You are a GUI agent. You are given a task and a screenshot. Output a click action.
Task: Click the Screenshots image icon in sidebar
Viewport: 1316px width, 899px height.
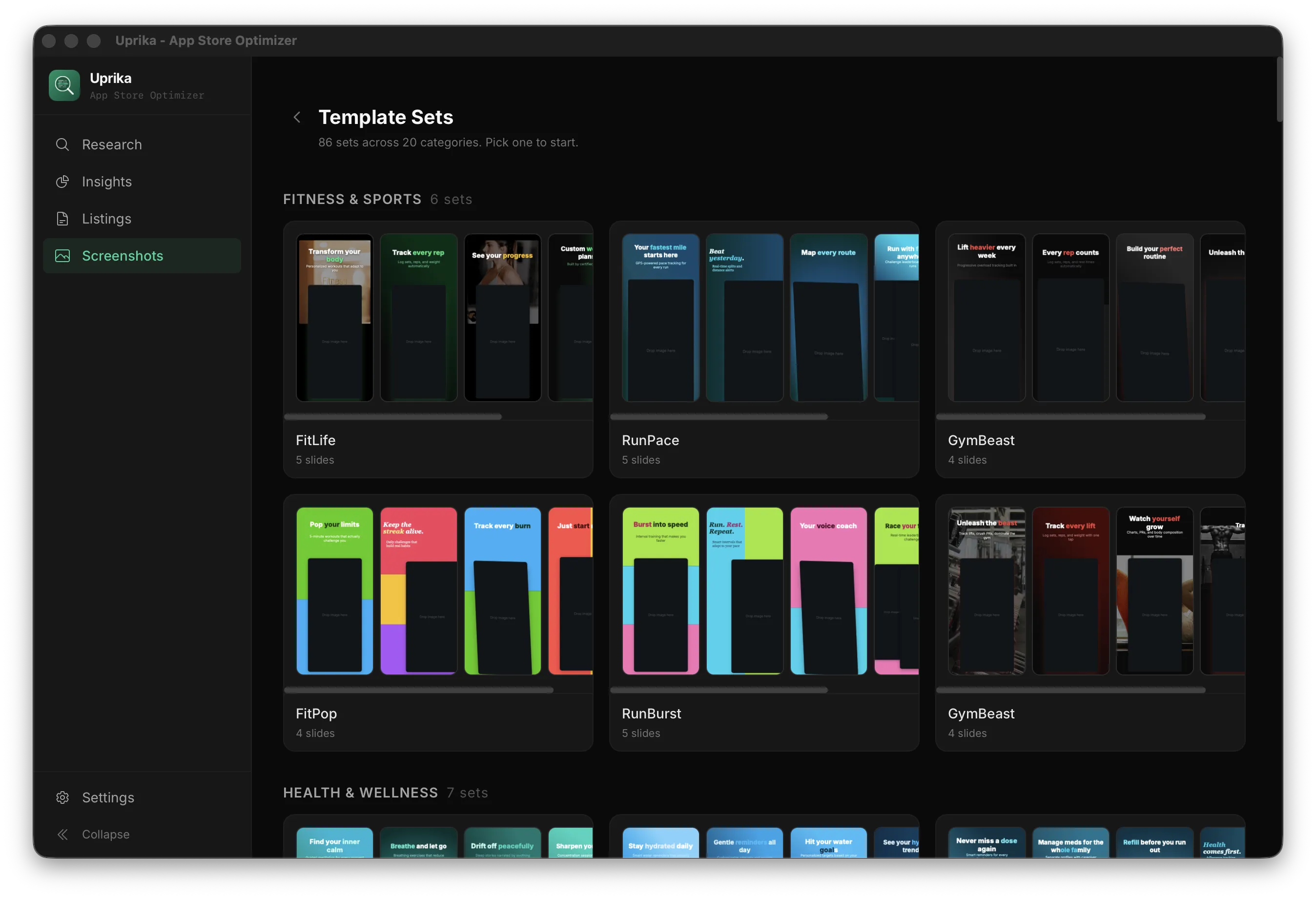(x=62, y=256)
